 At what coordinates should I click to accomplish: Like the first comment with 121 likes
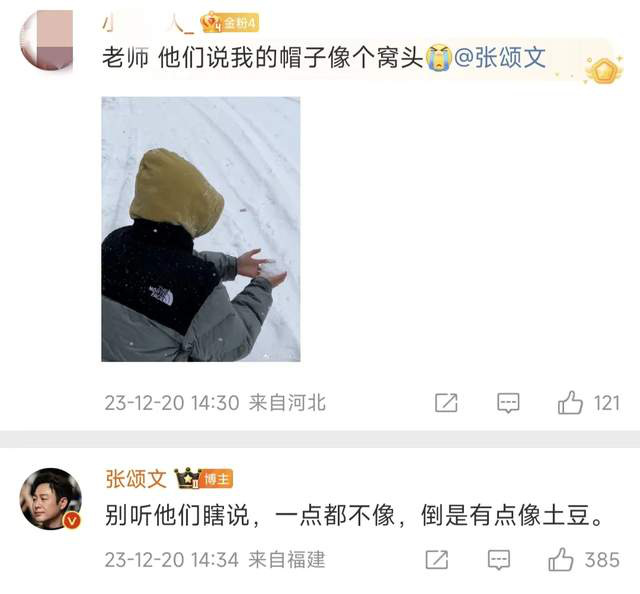570,403
